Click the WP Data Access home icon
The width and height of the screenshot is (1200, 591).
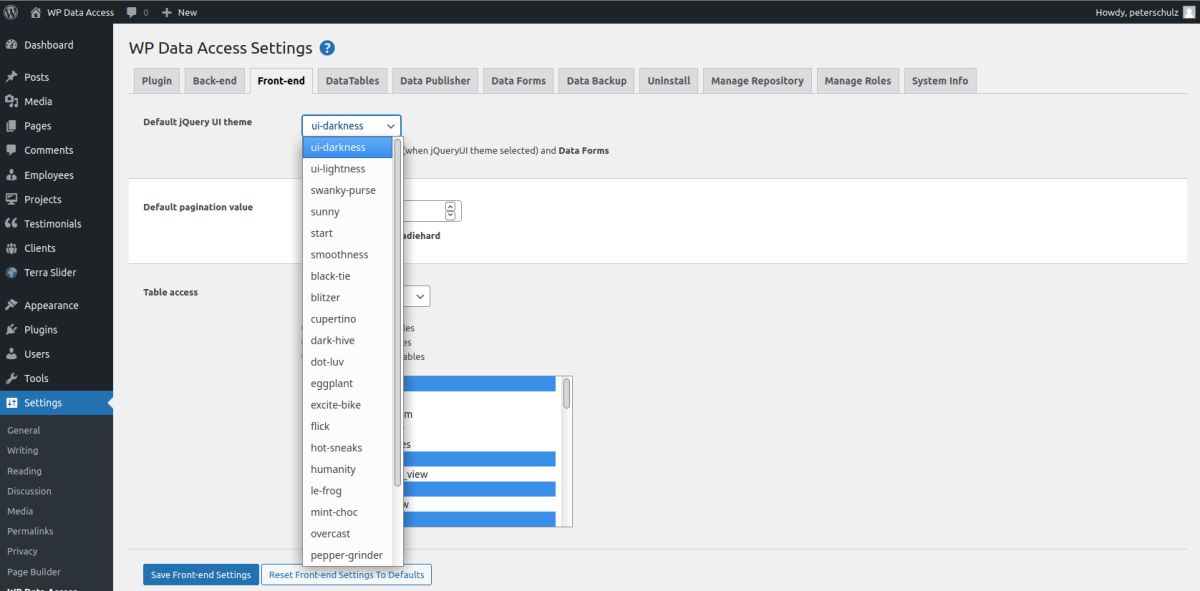click(36, 12)
